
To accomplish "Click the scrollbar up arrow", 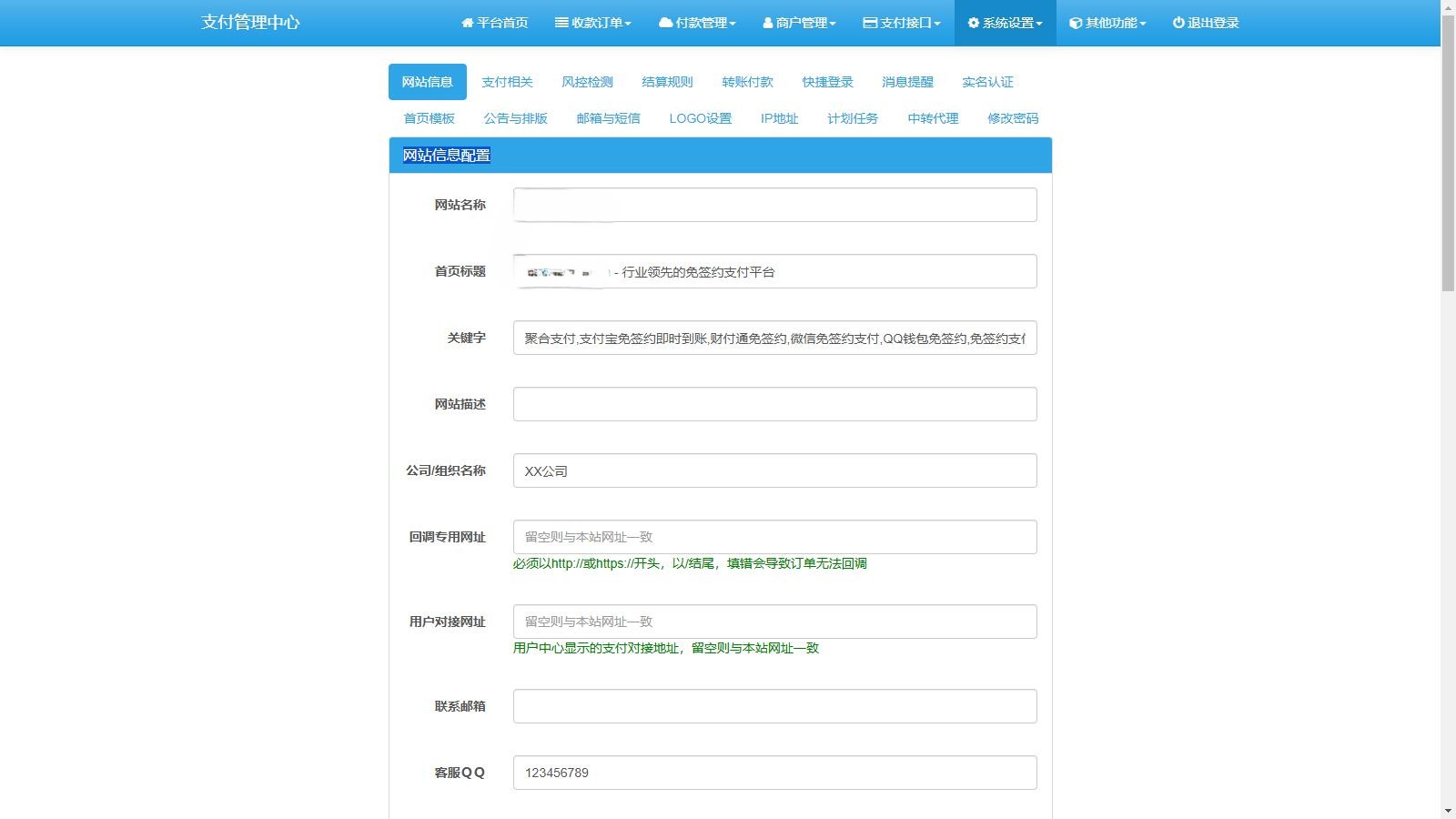I will (x=1448, y=7).
